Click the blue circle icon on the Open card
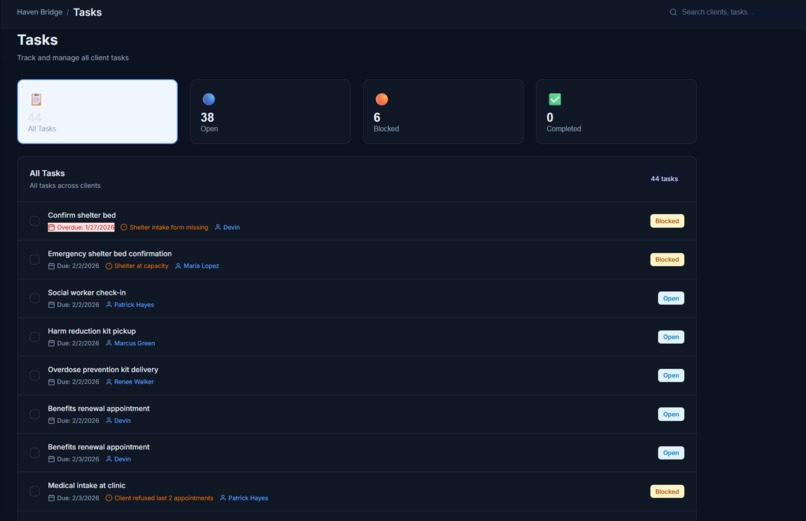 209,99
